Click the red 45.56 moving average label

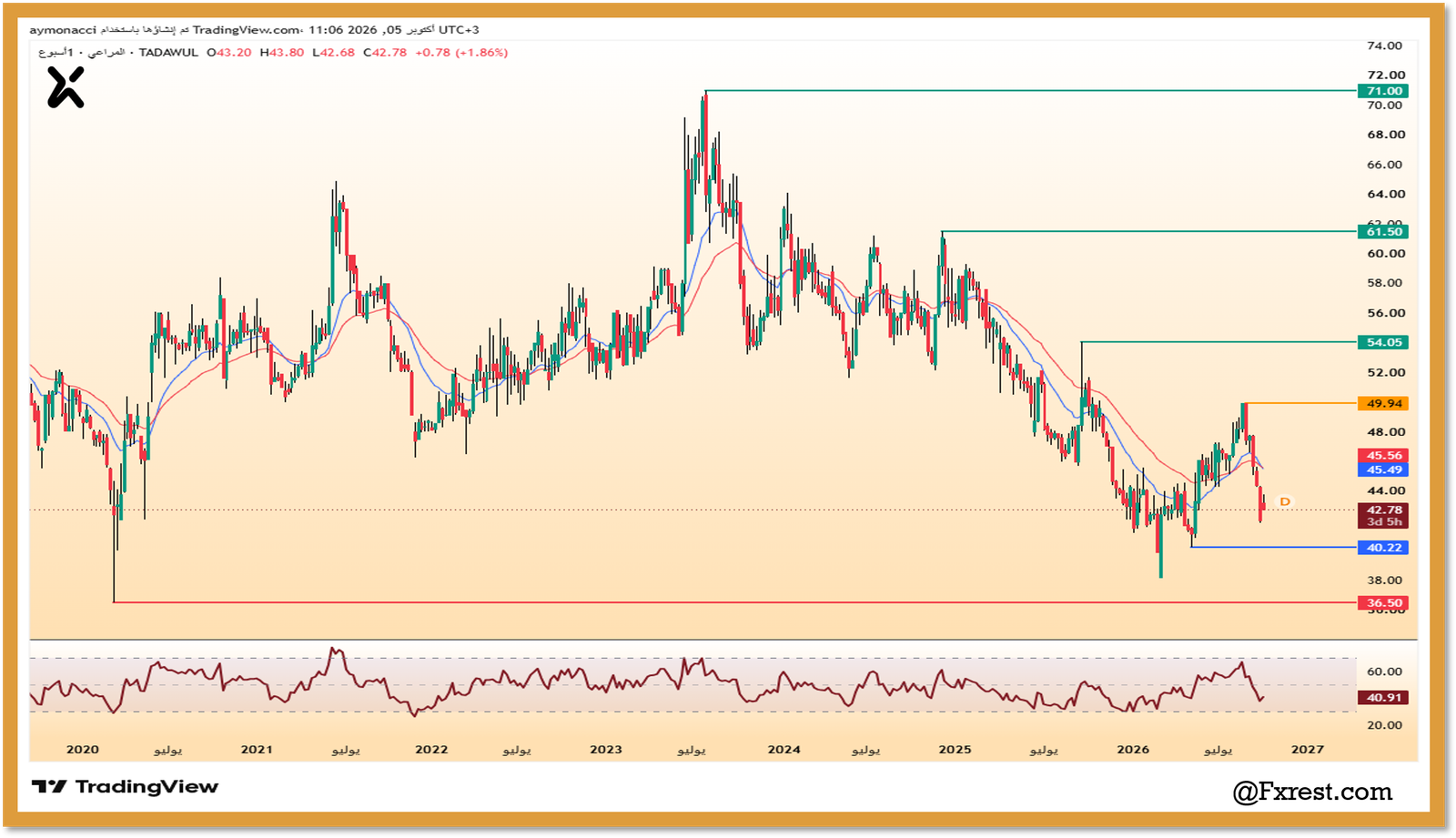pyautogui.click(x=1383, y=456)
